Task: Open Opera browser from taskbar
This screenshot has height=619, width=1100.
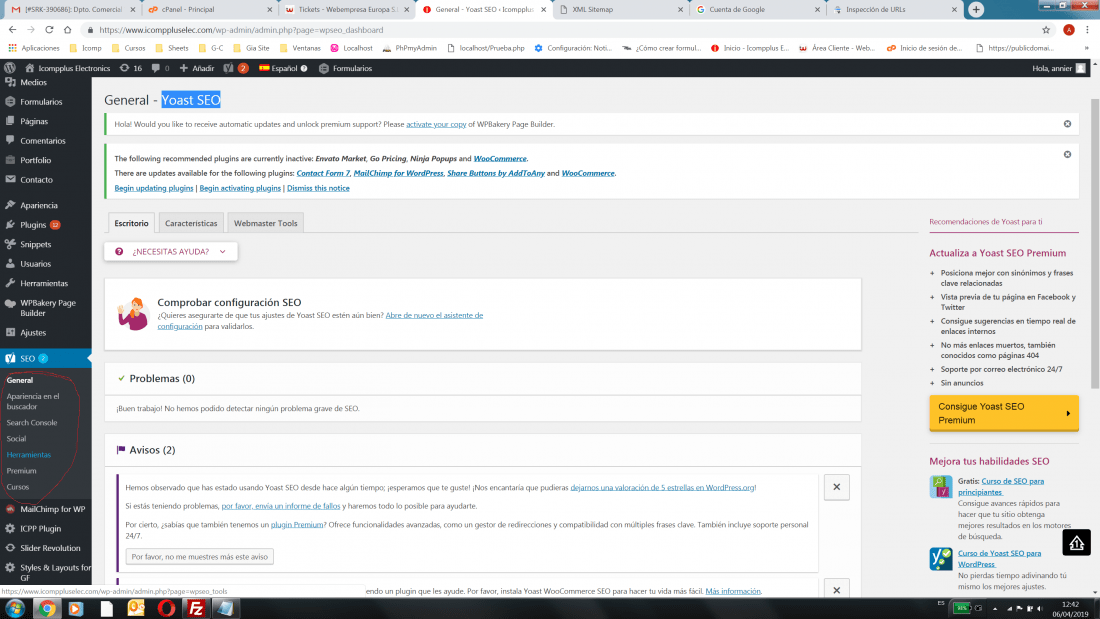Action: 166,608
